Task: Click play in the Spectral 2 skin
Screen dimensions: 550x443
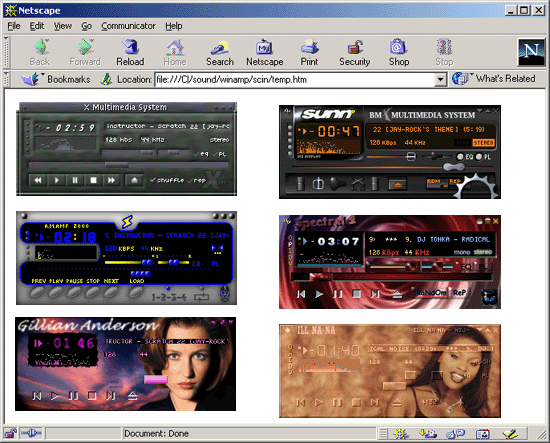Action: (319, 294)
